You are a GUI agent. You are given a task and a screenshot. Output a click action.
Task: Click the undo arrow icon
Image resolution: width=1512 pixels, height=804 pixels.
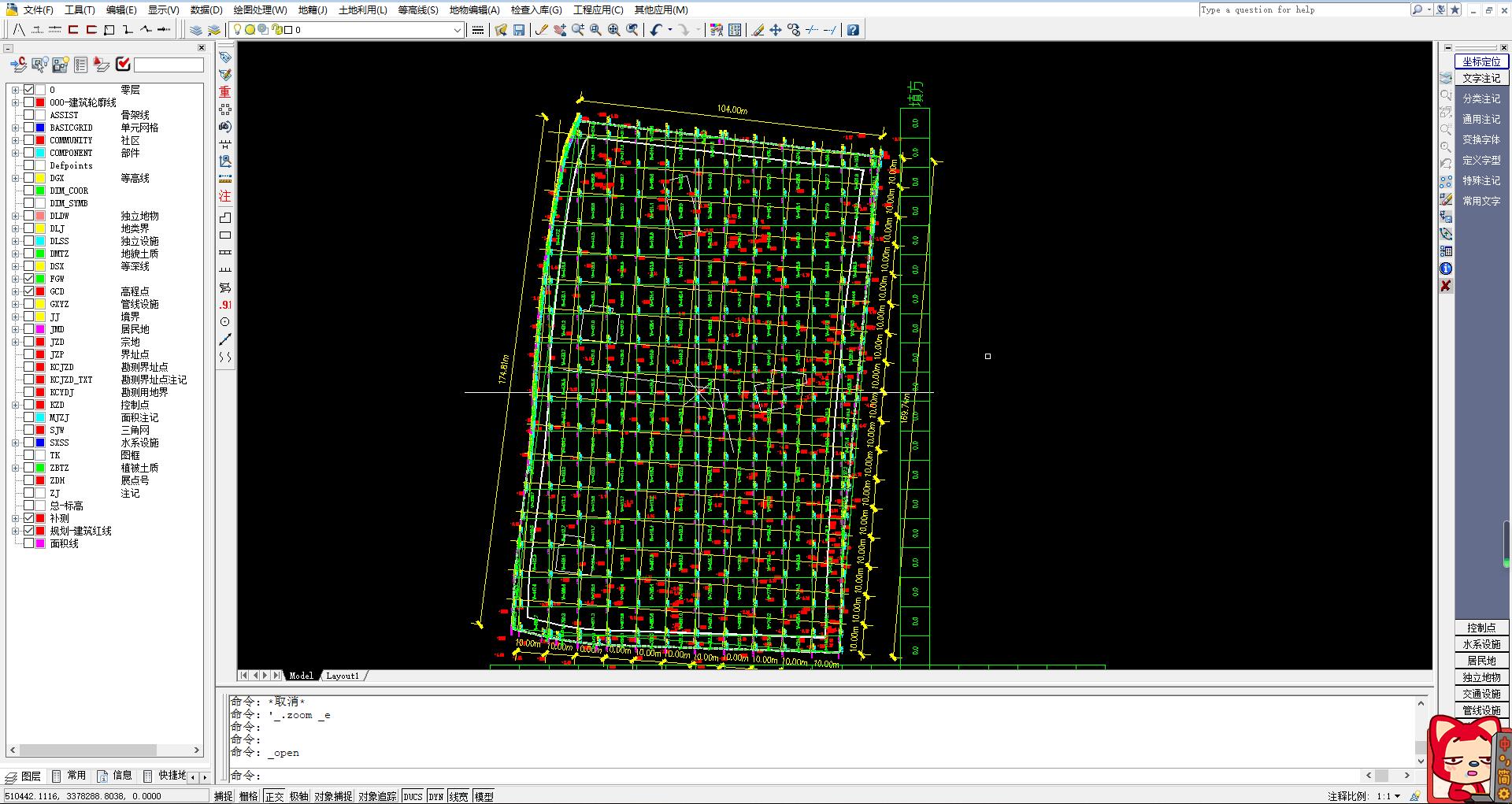point(656,30)
